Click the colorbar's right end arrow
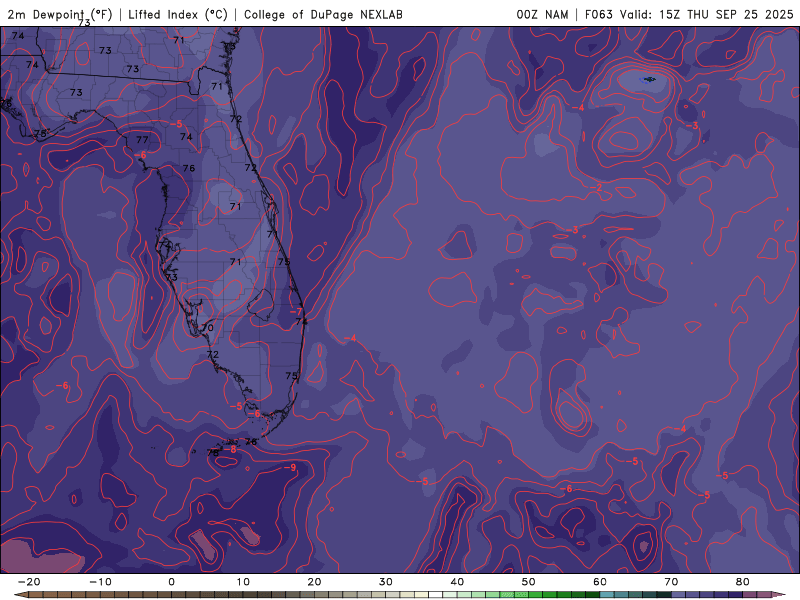Image resolution: width=800 pixels, height=600 pixels. point(779,595)
